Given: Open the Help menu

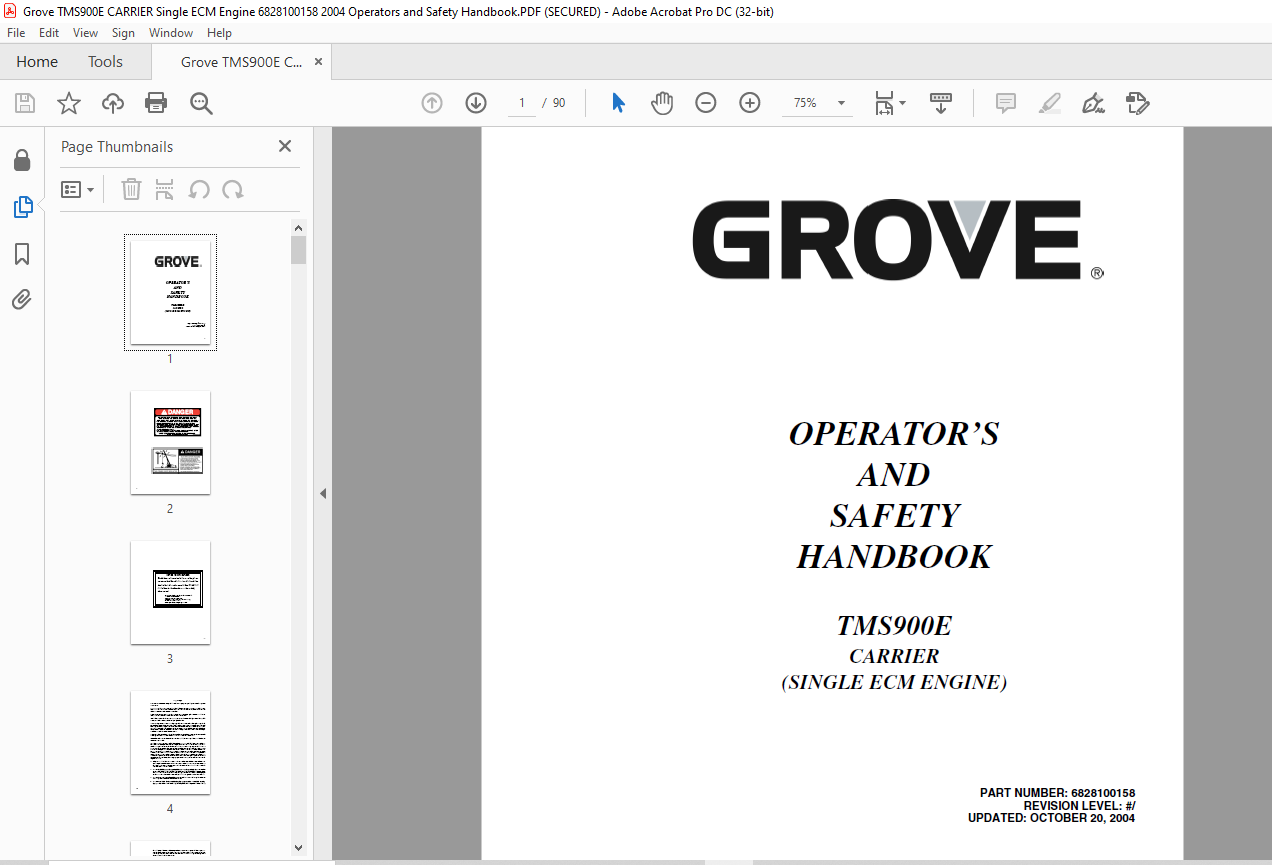Looking at the screenshot, I should (219, 33).
